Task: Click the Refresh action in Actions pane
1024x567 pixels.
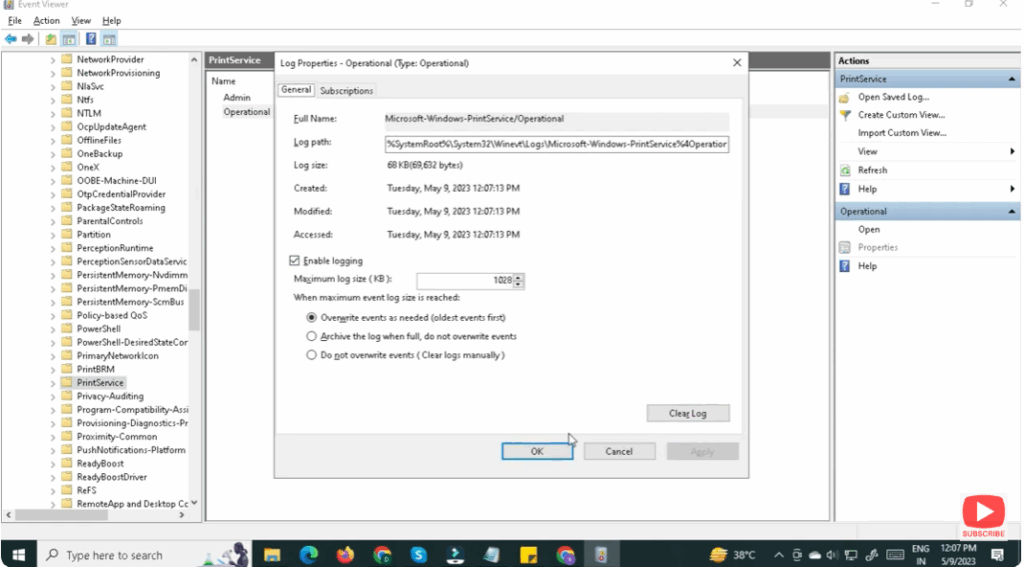Action: [872, 170]
